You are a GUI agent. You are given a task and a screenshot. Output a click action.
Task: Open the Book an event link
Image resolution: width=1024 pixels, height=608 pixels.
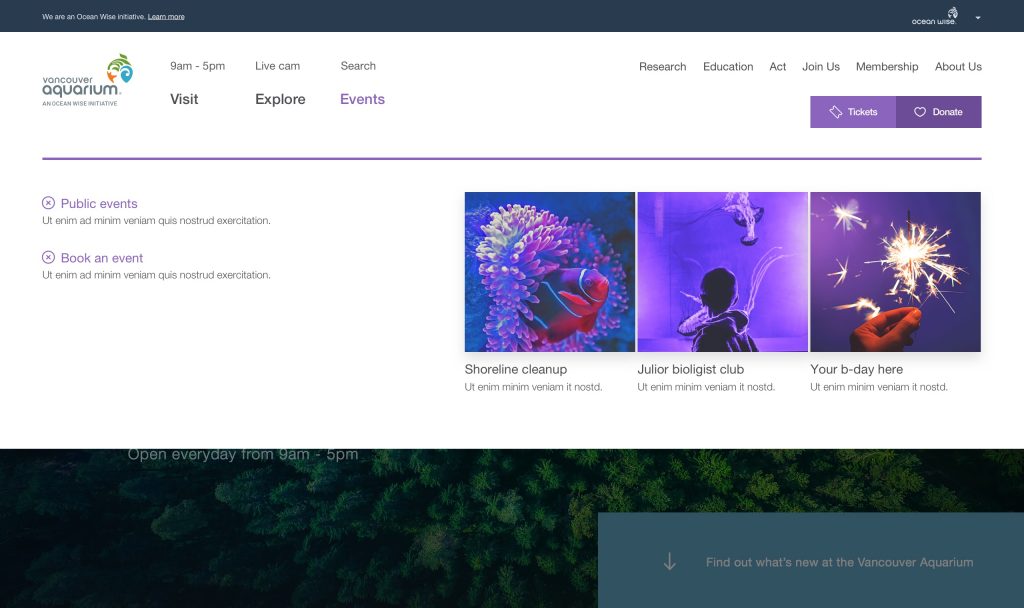click(x=102, y=258)
